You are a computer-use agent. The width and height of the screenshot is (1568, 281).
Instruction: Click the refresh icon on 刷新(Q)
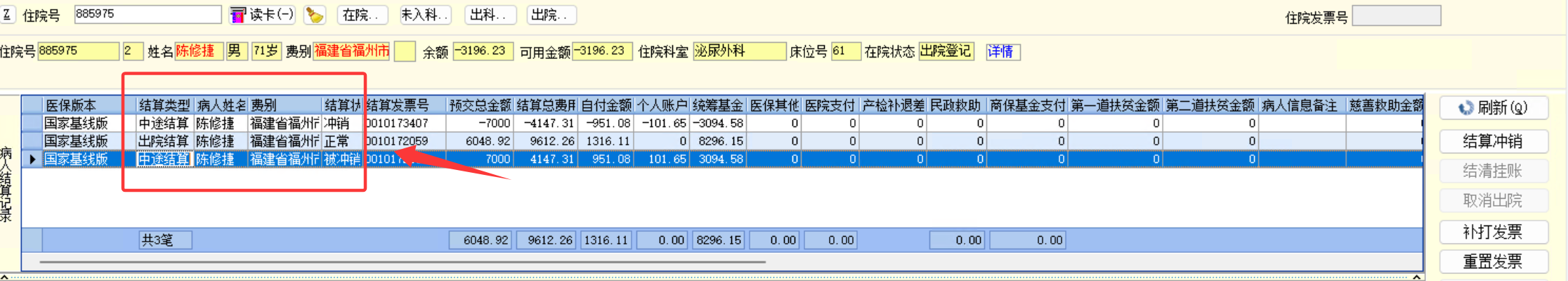(x=1465, y=107)
